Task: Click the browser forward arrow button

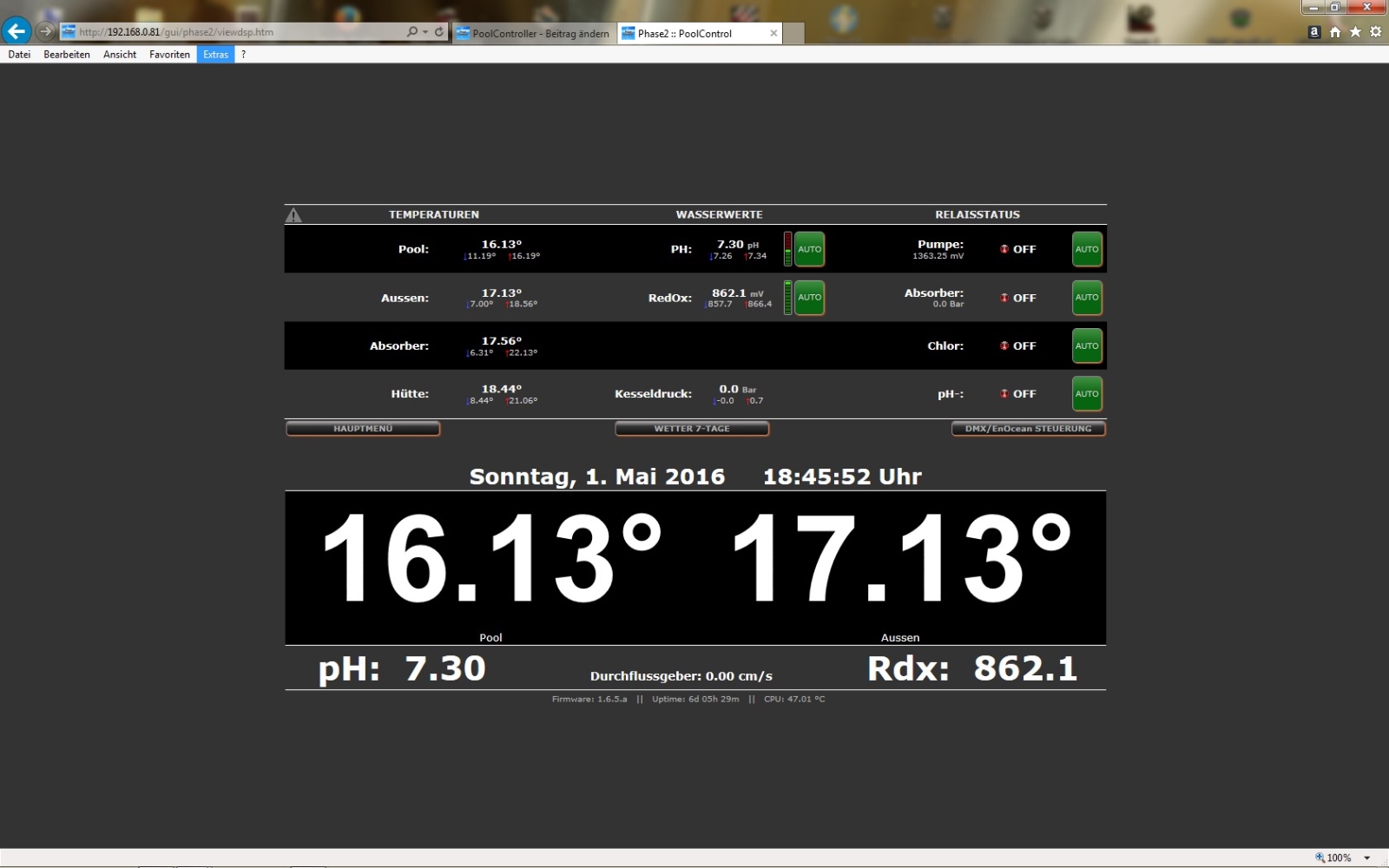Action: [x=46, y=31]
